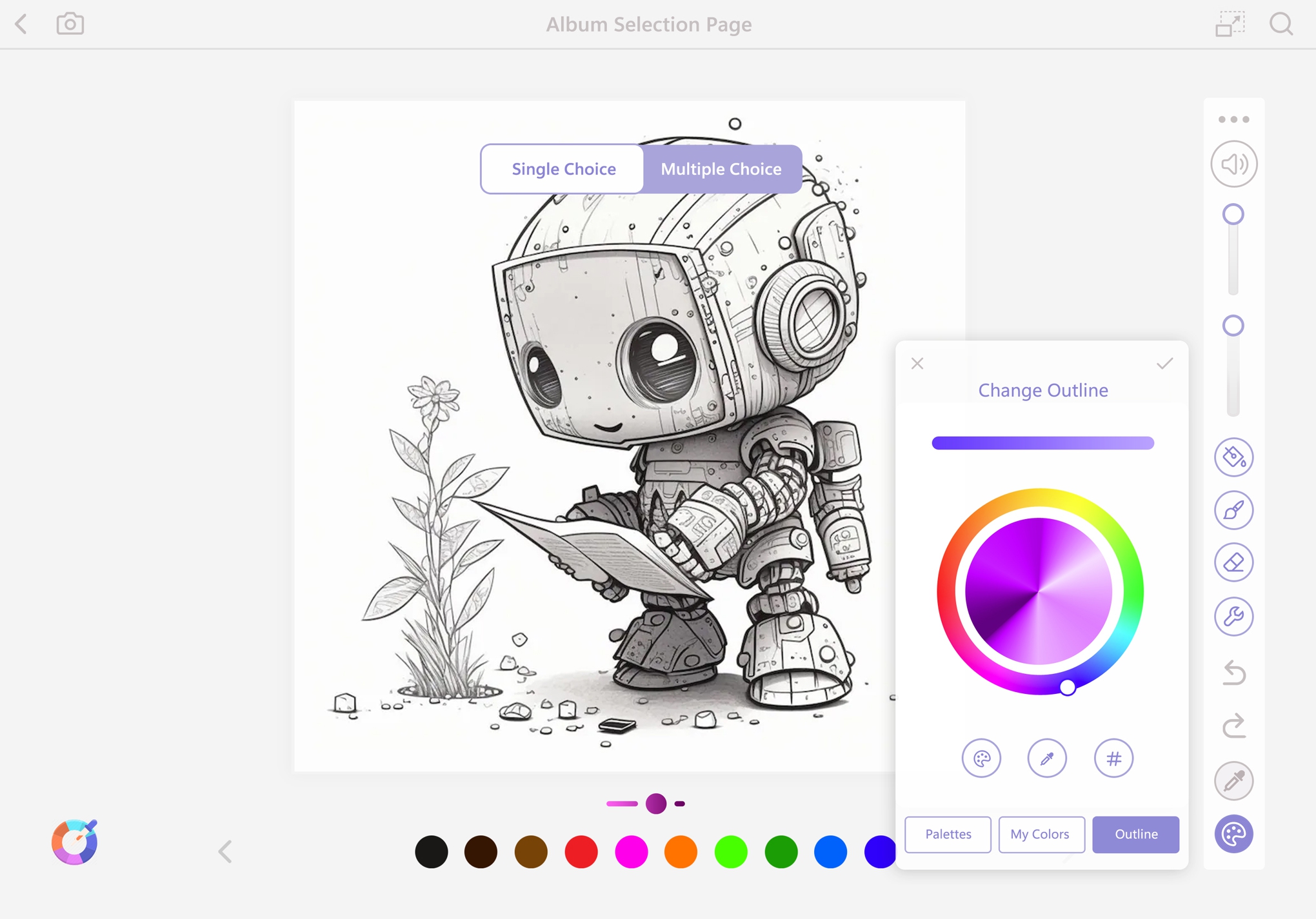Screen dimensions: 1316x919
Task: Select the dark brown color swatch
Action: [x=481, y=851]
